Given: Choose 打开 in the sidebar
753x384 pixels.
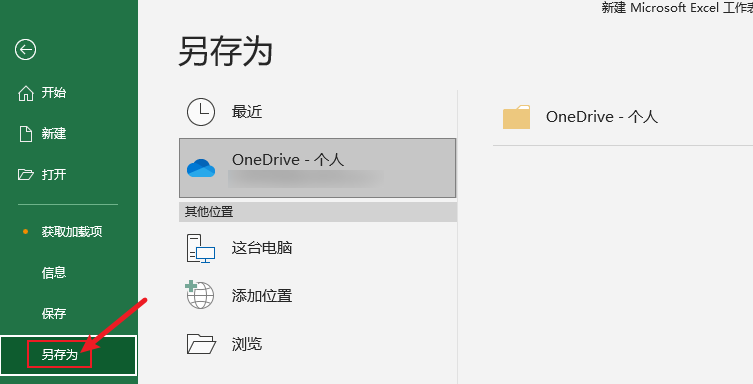Looking at the screenshot, I should click(x=54, y=174).
